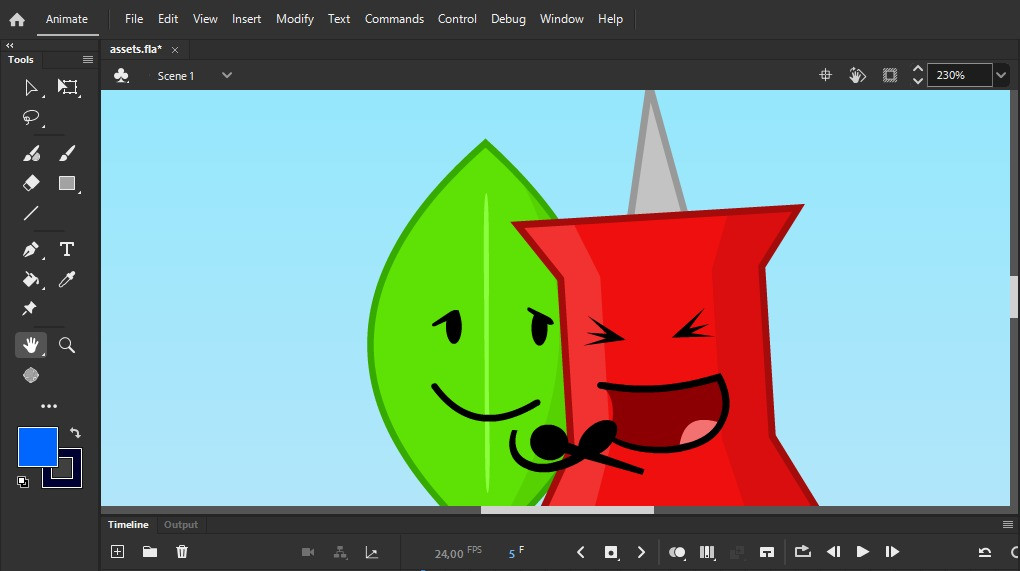Open the File menu
Viewport: 1020px width, 571px height.
[x=134, y=19]
